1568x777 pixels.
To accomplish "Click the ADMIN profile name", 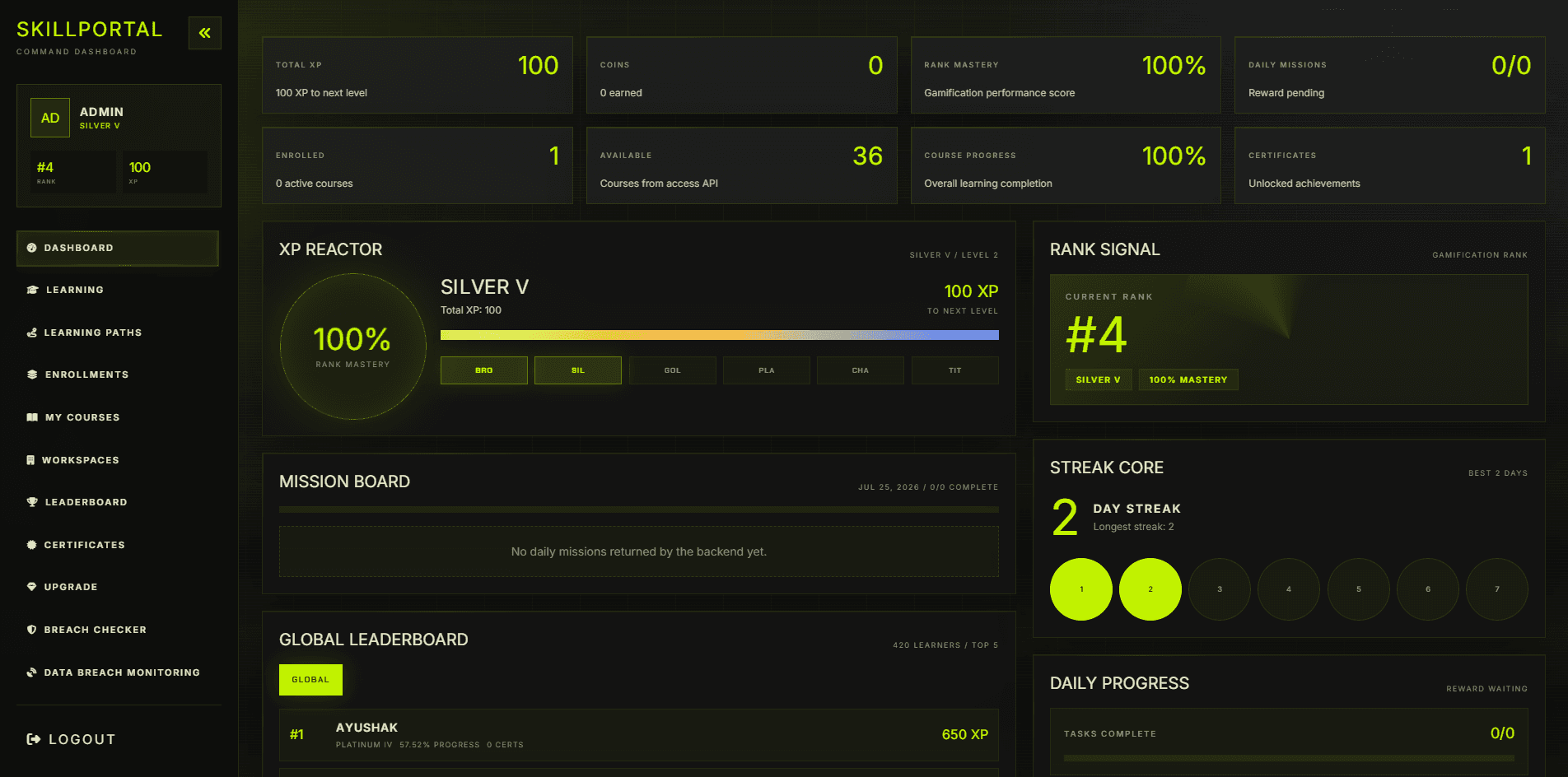I will point(101,112).
